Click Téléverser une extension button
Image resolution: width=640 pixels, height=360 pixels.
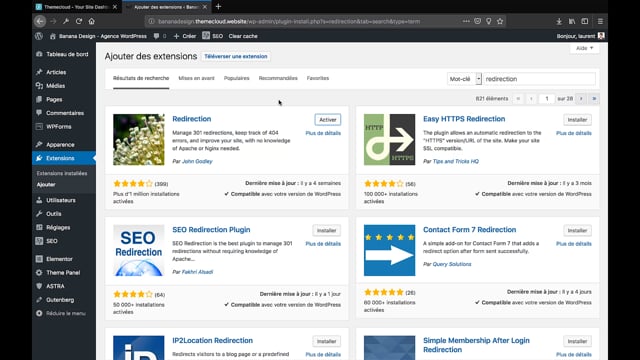point(236,56)
